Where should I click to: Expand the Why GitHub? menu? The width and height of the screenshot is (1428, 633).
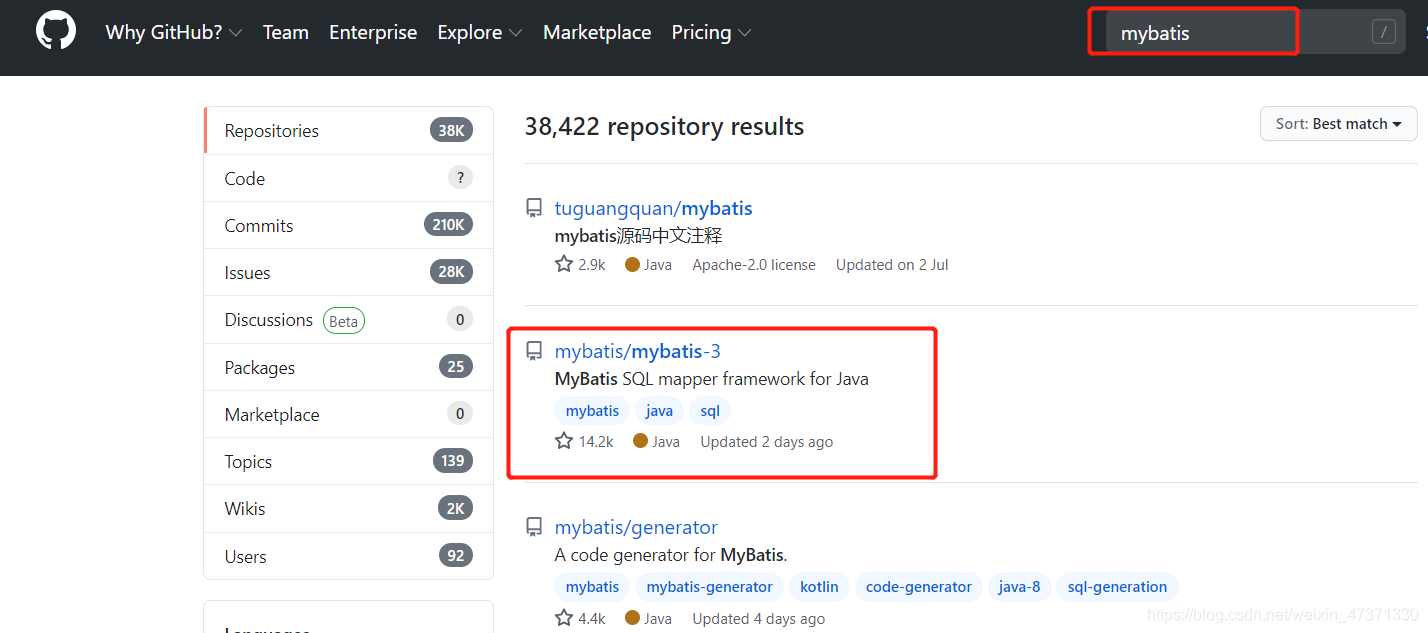(x=174, y=32)
